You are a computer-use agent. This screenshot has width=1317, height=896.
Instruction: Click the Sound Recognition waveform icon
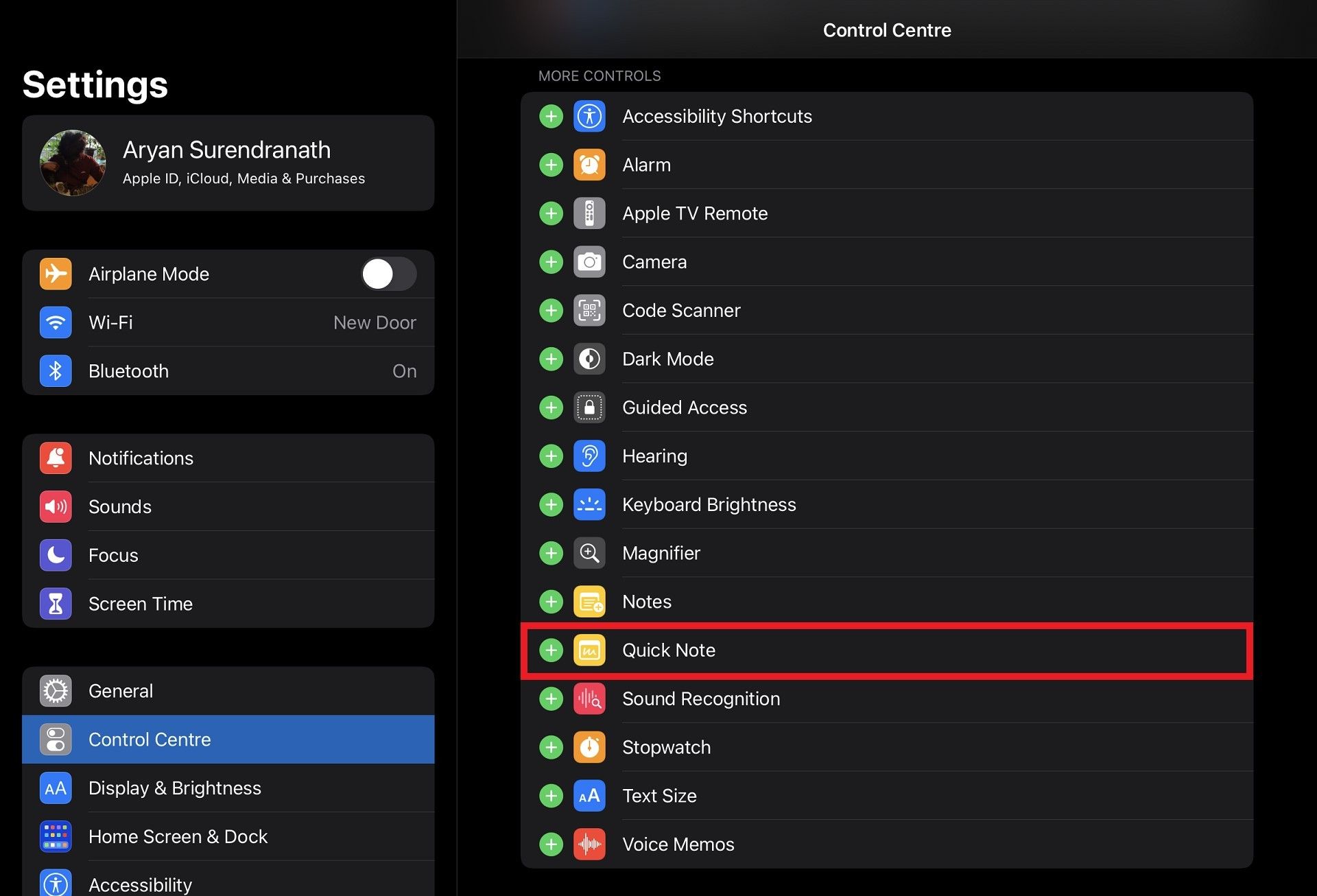click(x=589, y=699)
